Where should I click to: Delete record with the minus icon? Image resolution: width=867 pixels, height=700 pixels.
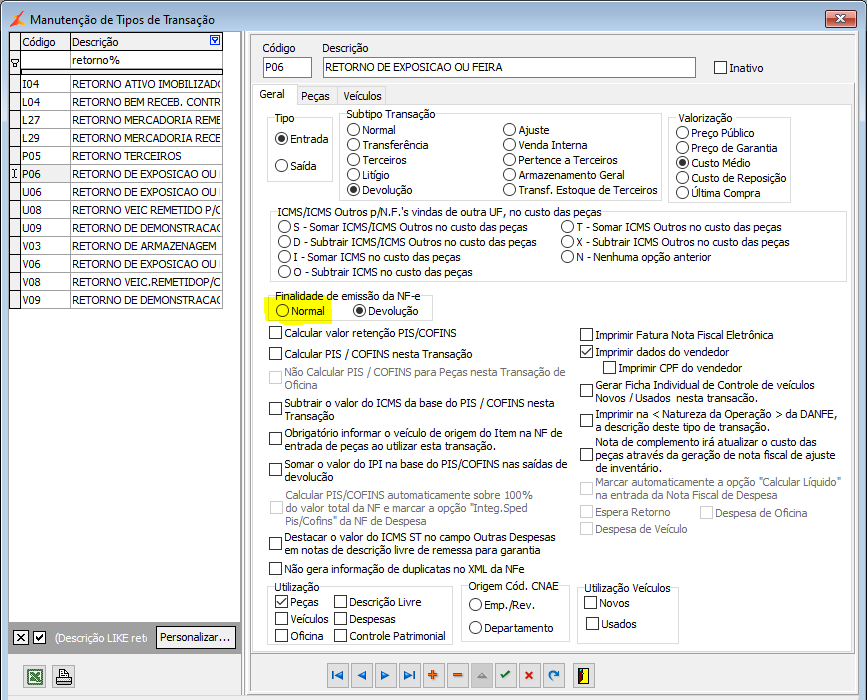click(x=457, y=675)
